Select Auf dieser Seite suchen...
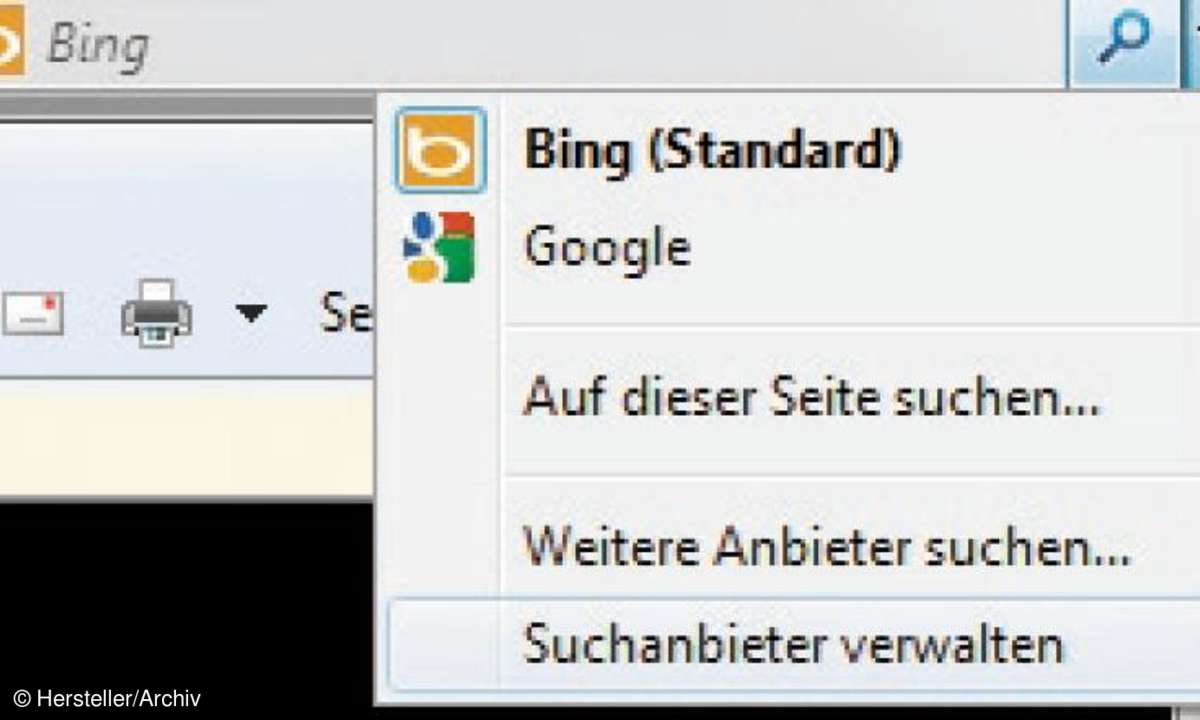Screen dimensions: 1200x720 click(811, 399)
